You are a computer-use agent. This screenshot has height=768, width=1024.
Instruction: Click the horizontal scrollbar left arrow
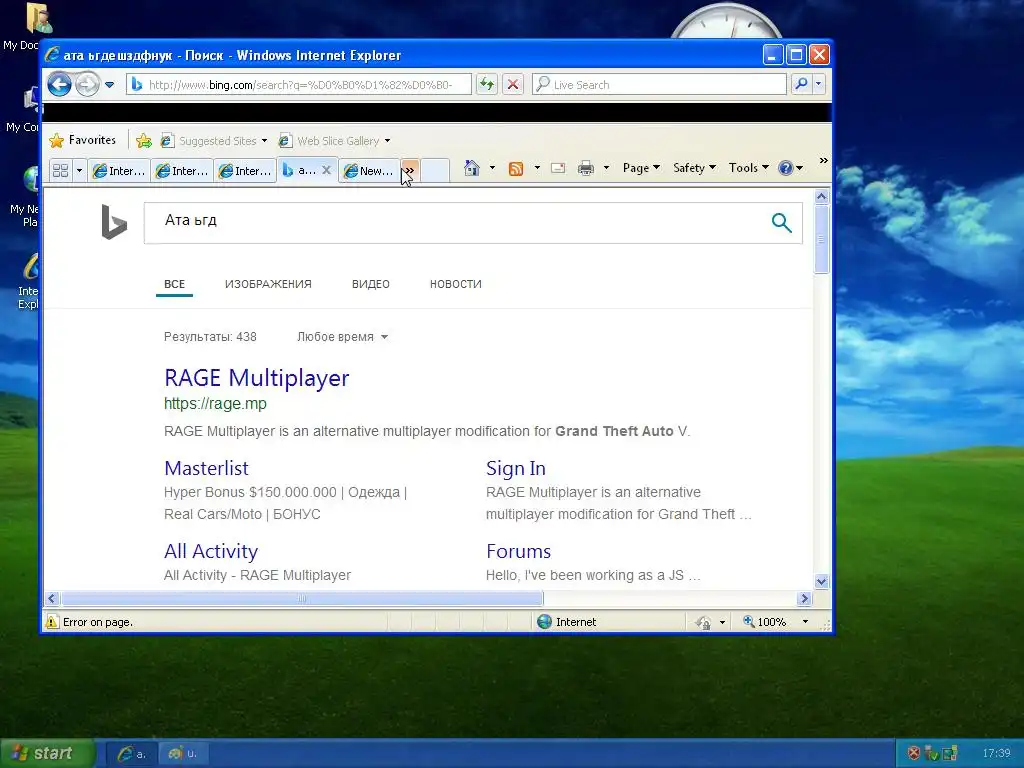click(52, 598)
